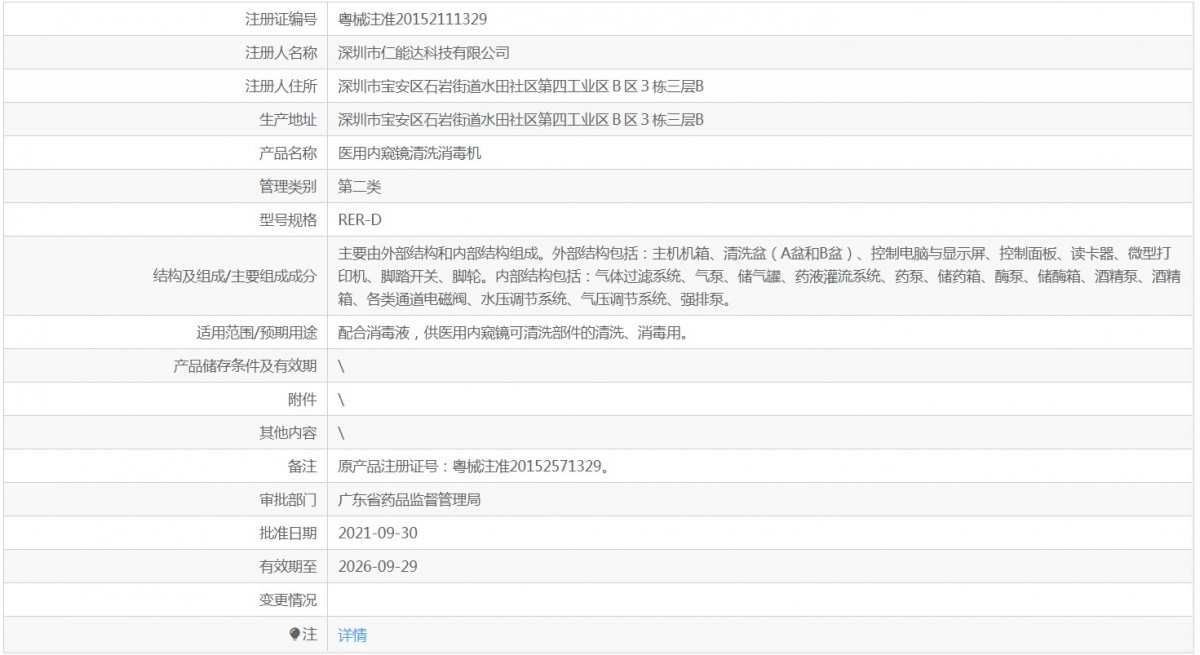
Task: Click management category value 第二类
Action: (360, 186)
